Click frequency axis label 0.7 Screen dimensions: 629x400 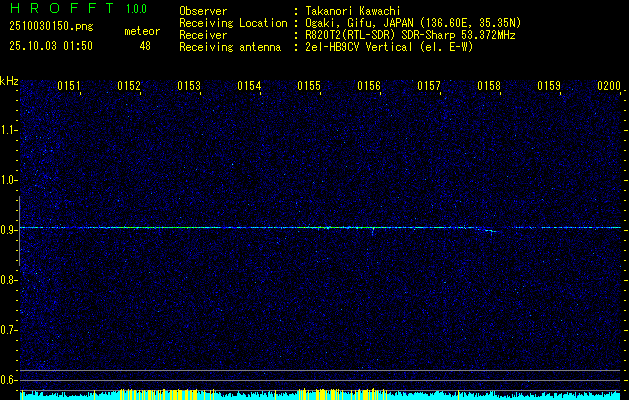(x=8, y=330)
